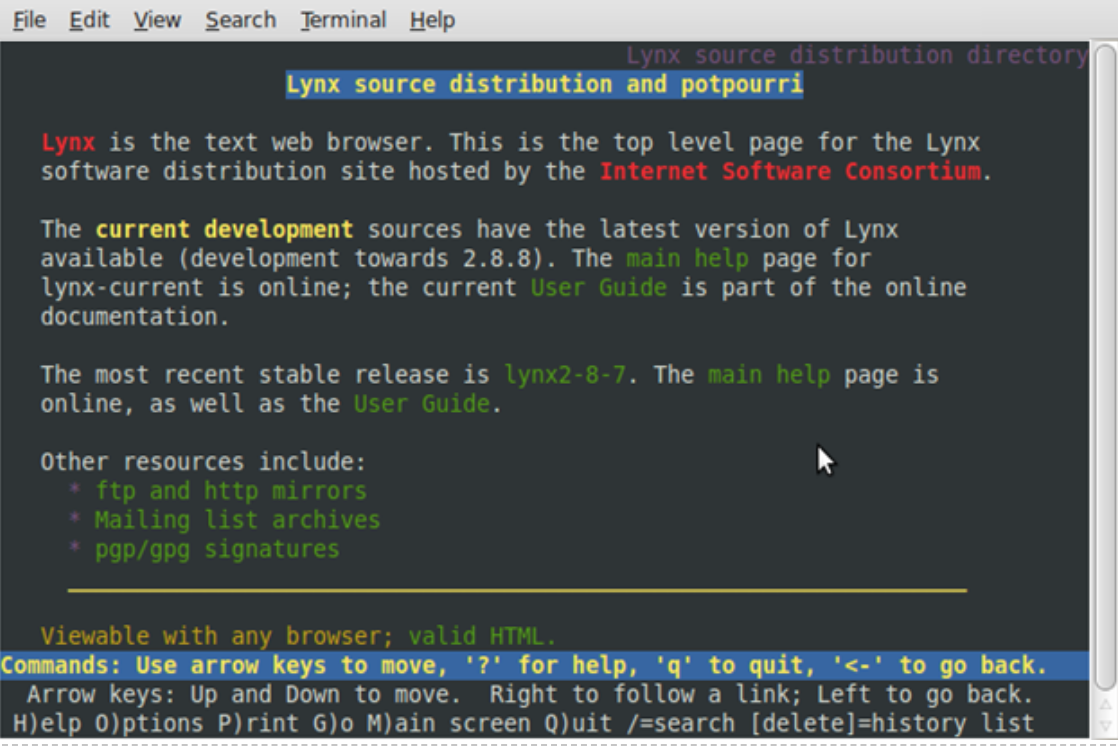1118x750 pixels.
Task: Follow the Internet Software Consortium link
Action: 789,171
